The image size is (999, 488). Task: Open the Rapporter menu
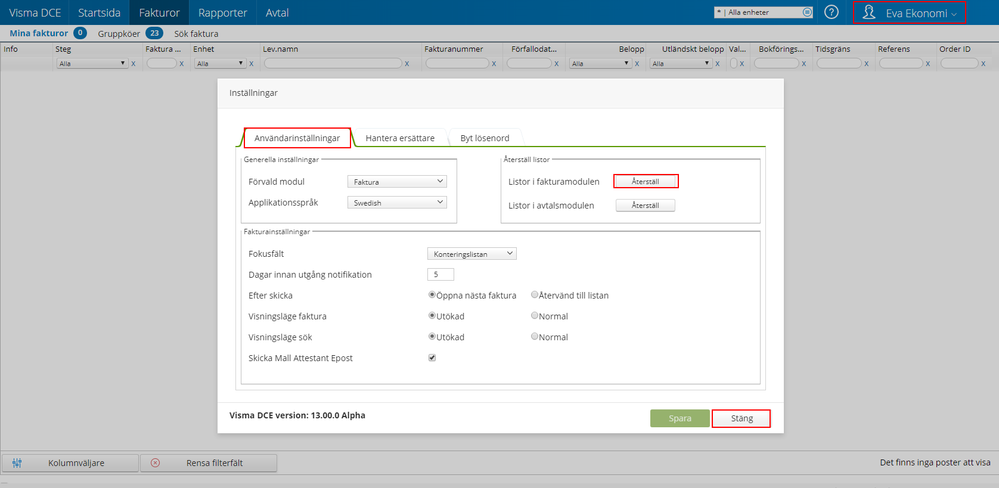coord(223,12)
